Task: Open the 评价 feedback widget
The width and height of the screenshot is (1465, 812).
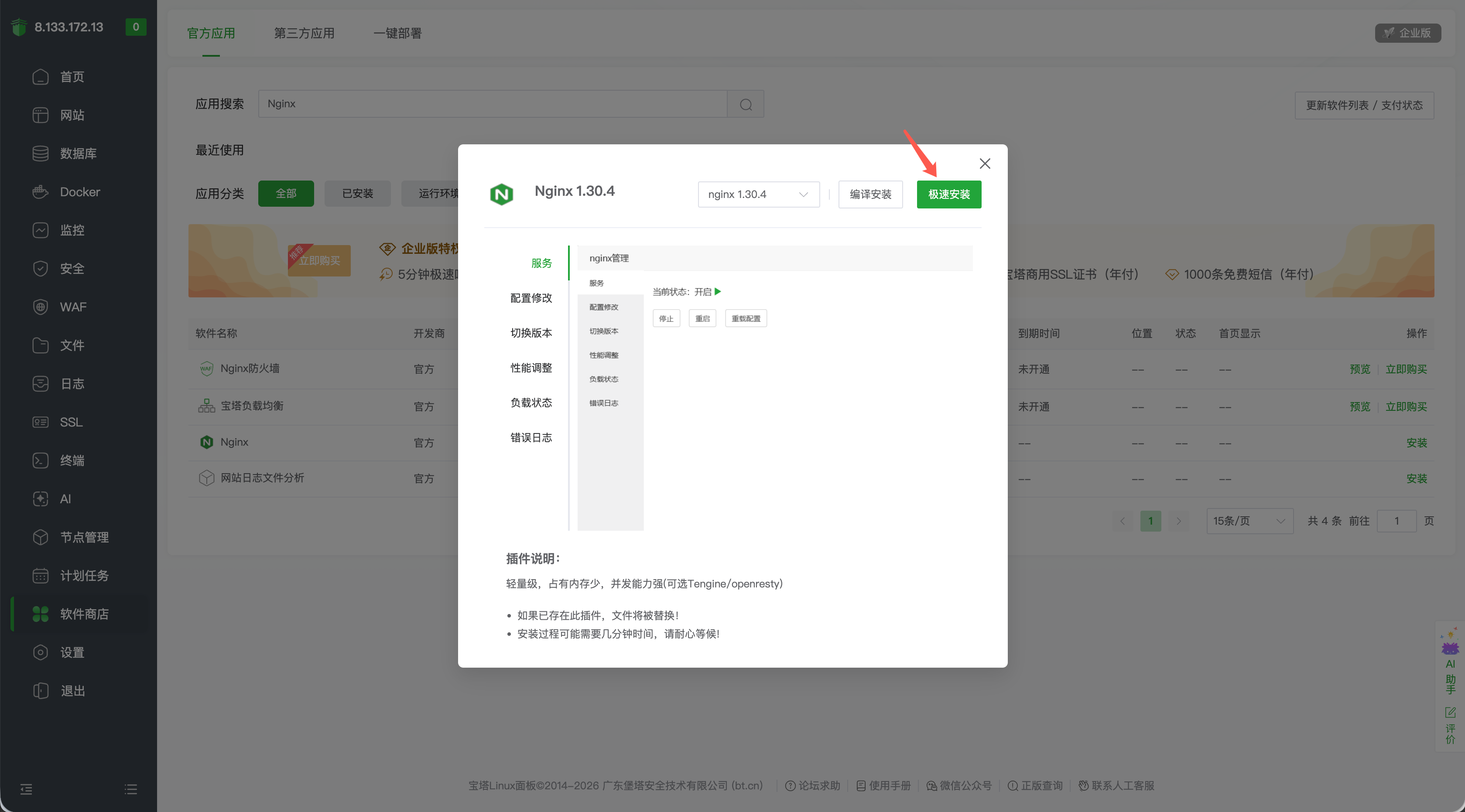Action: pyautogui.click(x=1450, y=726)
